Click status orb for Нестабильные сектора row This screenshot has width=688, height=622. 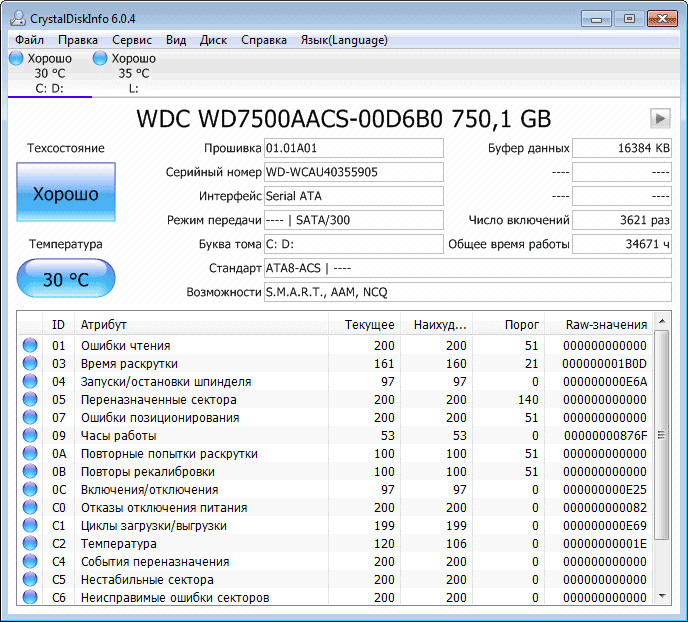30,579
